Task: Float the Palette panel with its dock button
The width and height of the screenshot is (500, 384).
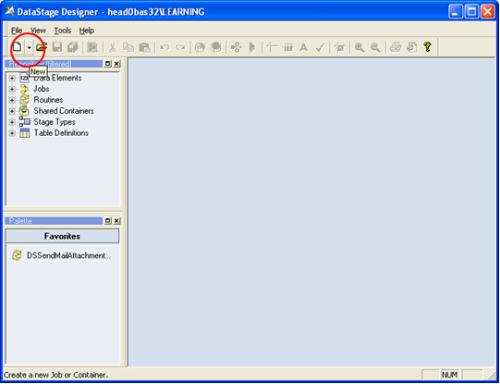Action: [x=108, y=221]
